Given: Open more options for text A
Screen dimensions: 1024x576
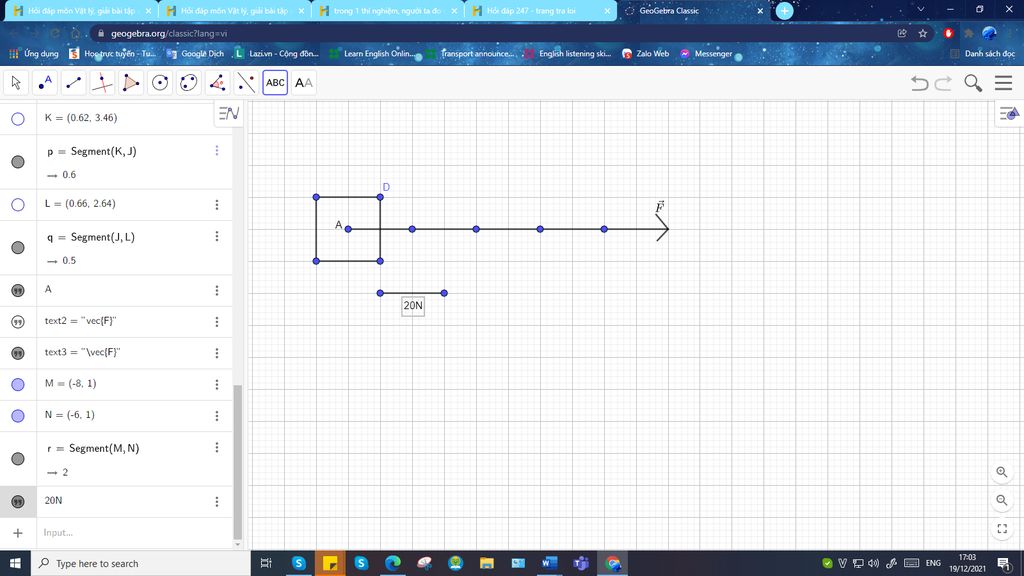Looking at the screenshot, I should click(217, 291).
